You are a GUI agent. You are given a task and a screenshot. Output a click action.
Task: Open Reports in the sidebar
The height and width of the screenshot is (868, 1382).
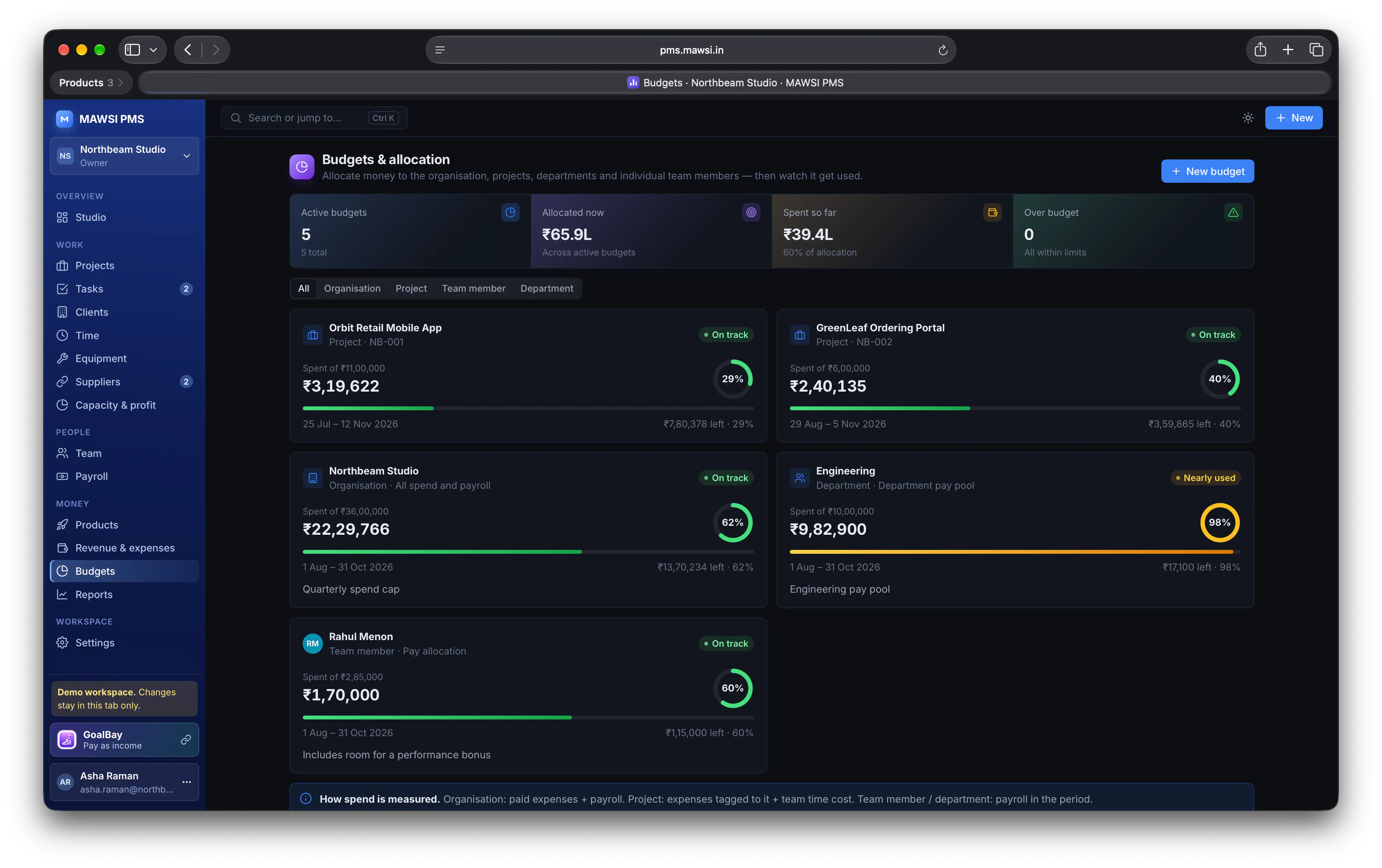125,594
